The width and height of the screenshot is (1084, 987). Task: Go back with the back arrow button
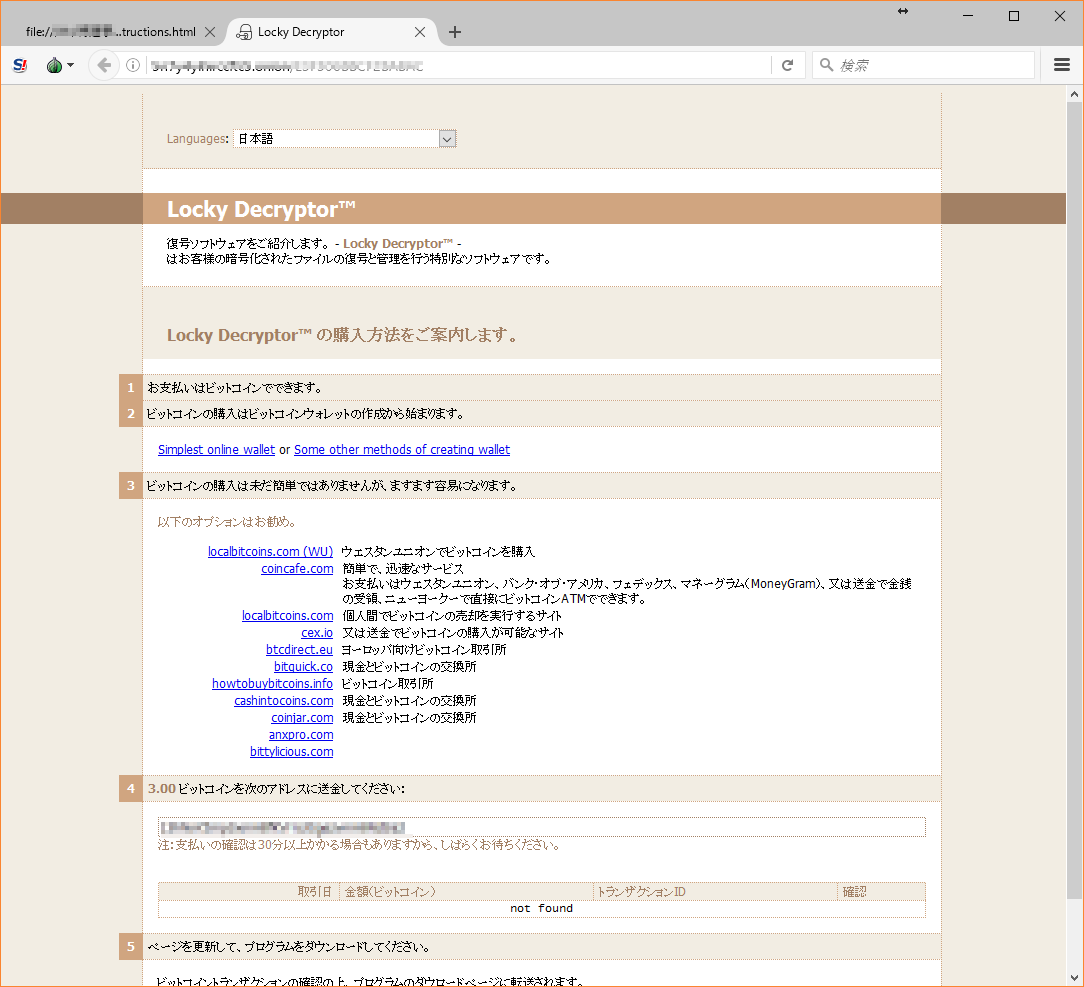104,65
